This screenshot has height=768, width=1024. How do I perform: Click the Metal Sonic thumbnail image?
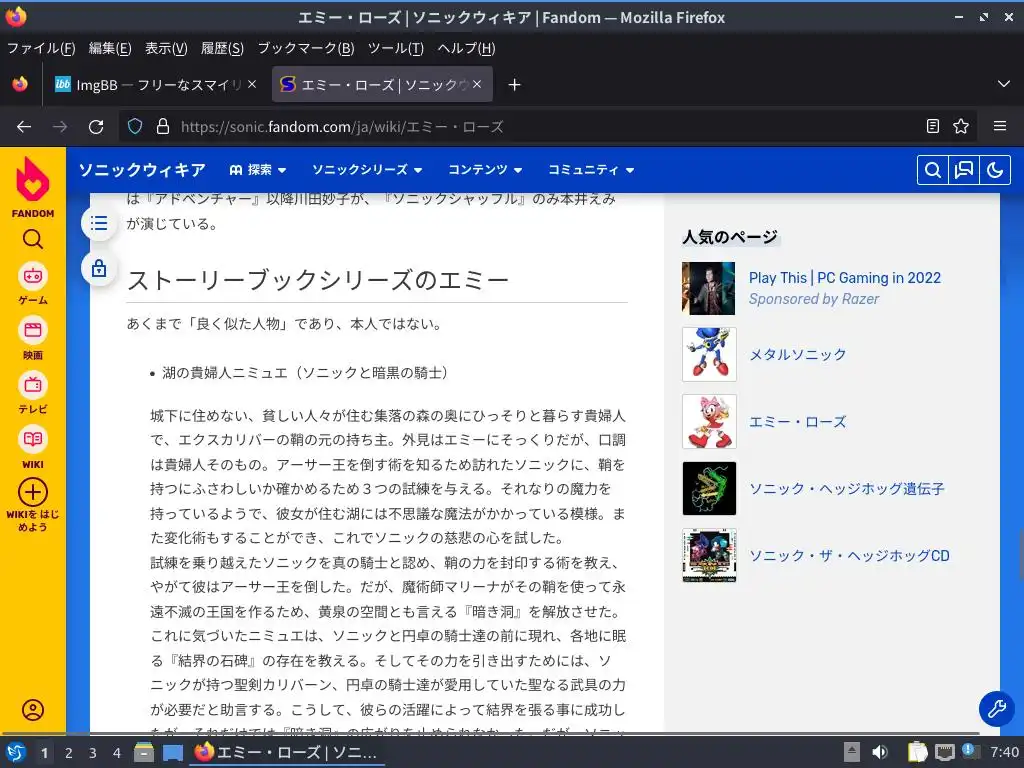pyautogui.click(x=709, y=355)
